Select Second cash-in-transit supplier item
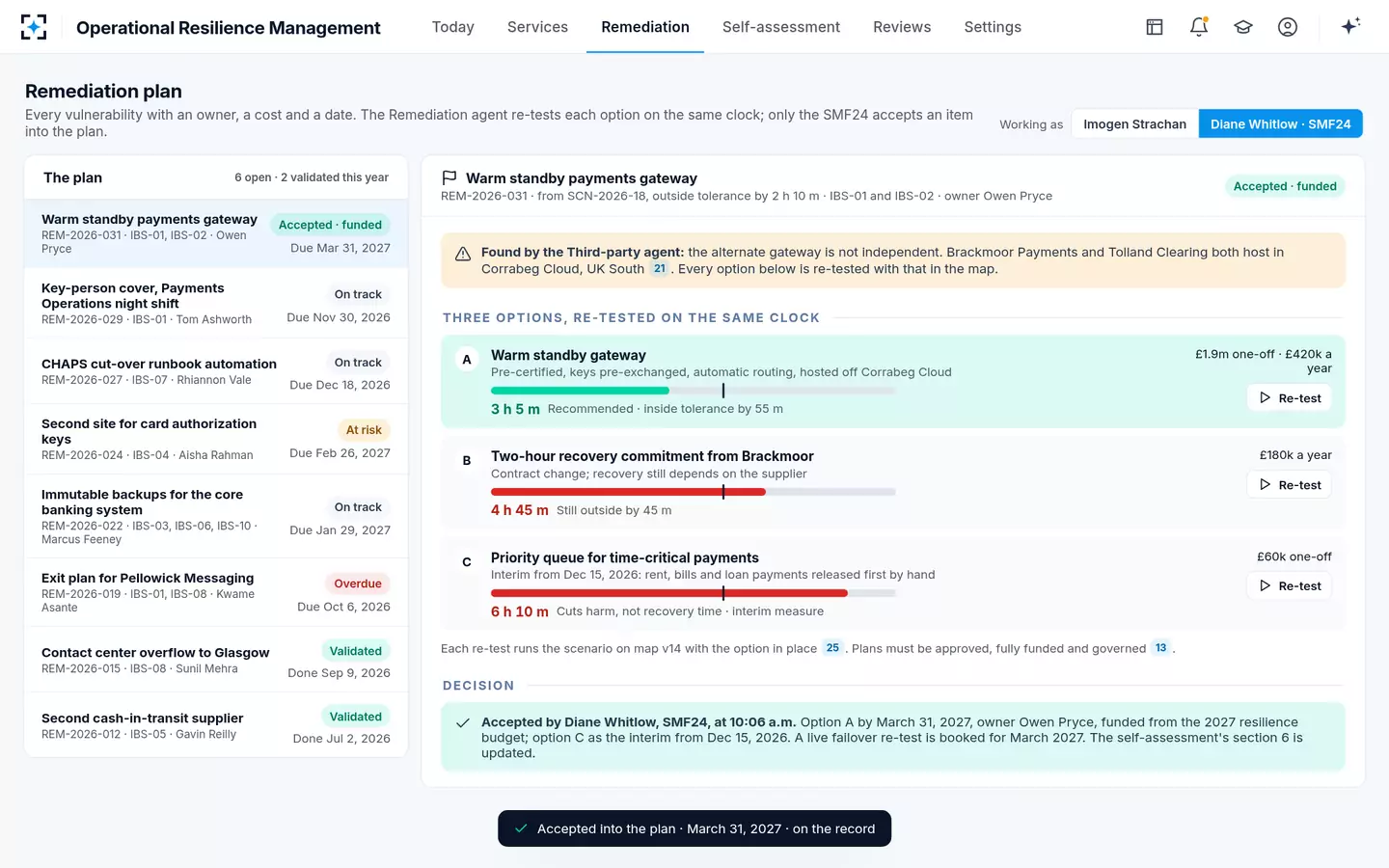This screenshot has height=868, width=1389. click(x=216, y=725)
